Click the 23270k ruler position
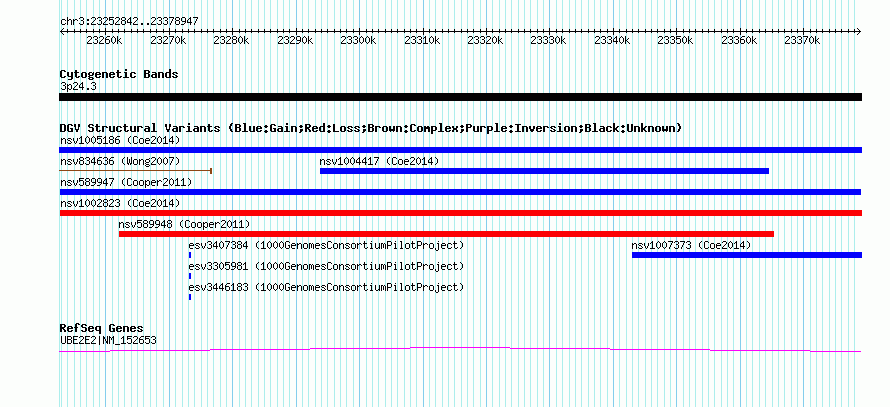Screen dimensions: 890x407 pyautogui.click(x=168, y=40)
